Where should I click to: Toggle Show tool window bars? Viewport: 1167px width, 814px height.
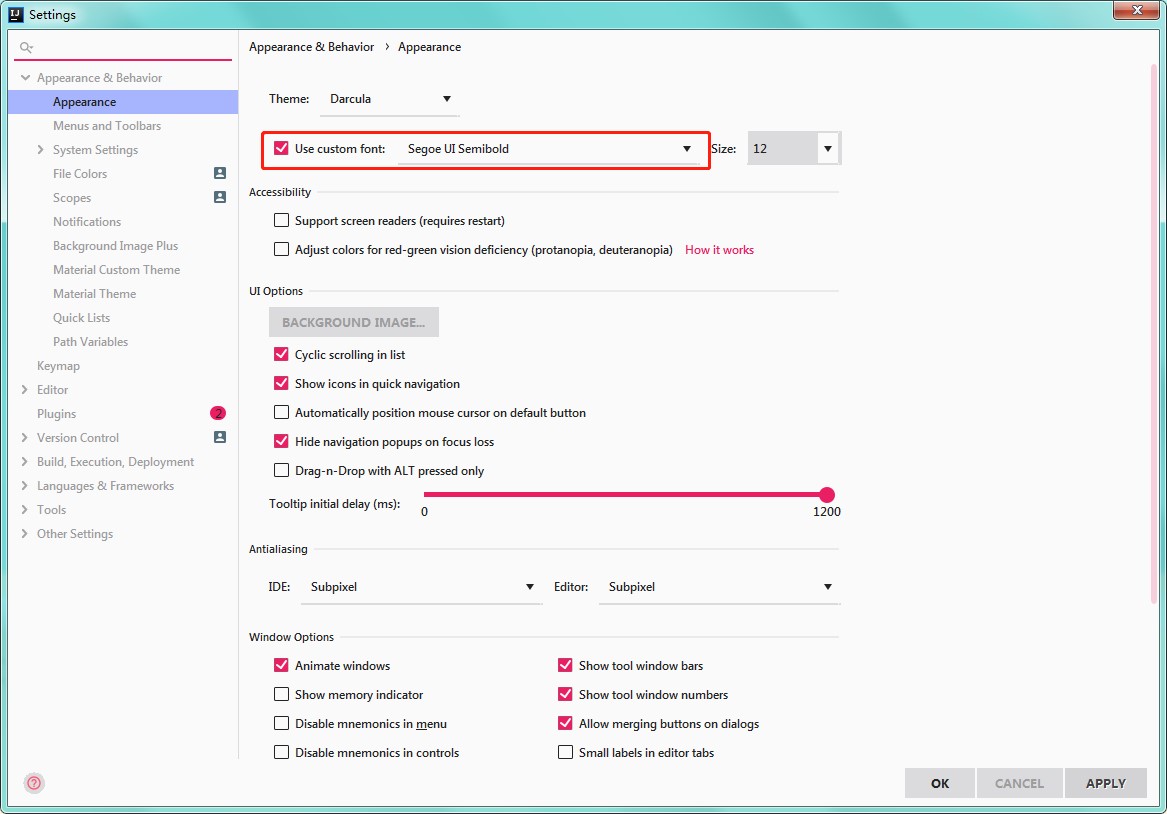pyautogui.click(x=566, y=665)
